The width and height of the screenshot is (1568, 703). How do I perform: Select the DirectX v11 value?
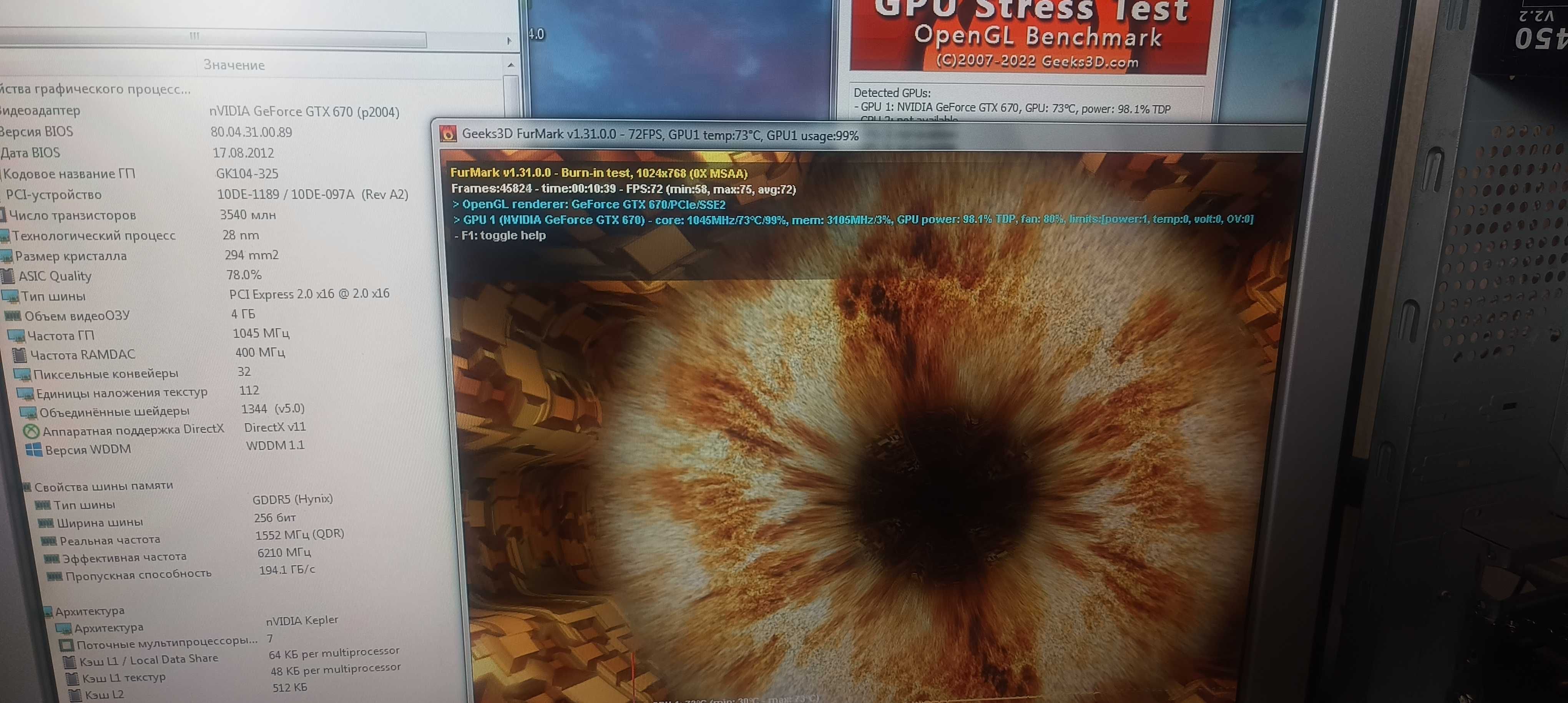pyautogui.click(x=275, y=427)
